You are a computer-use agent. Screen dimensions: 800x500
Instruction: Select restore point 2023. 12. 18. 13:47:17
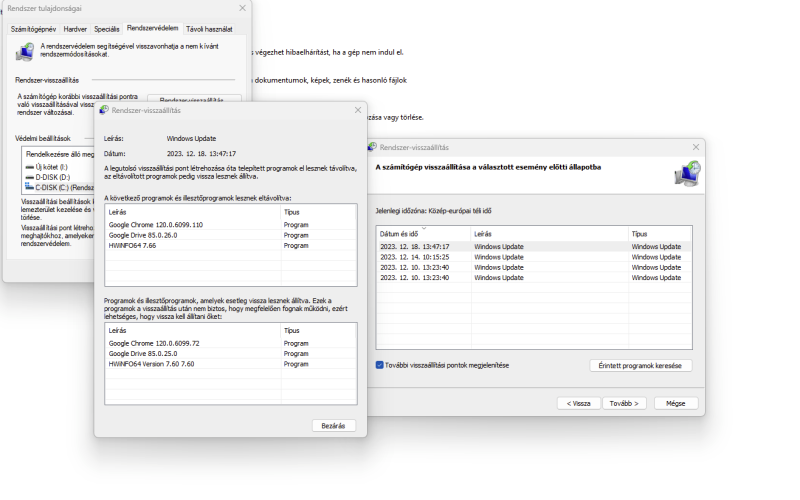point(534,246)
